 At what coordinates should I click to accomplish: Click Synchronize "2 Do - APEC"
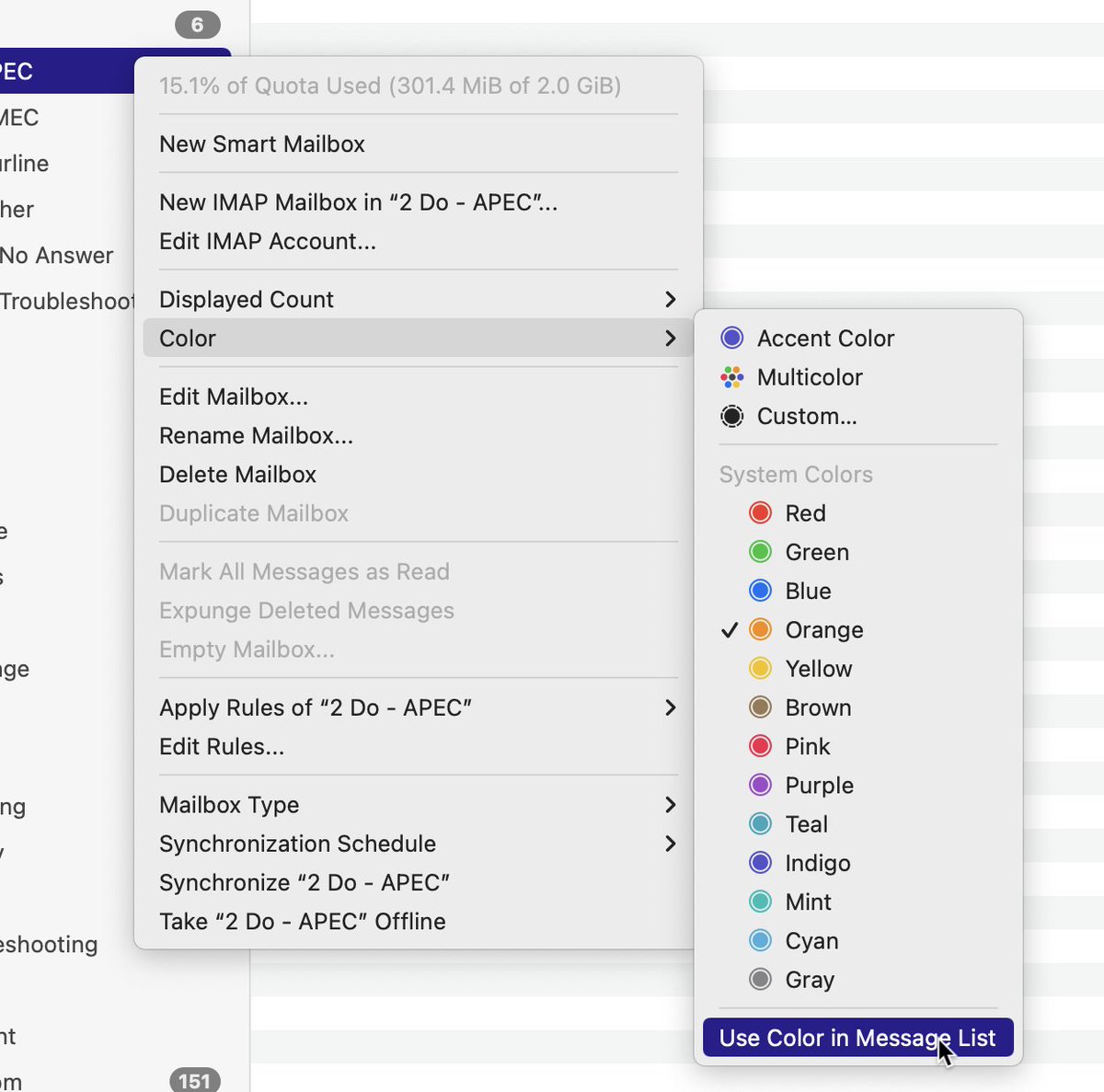click(x=418, y=882)
